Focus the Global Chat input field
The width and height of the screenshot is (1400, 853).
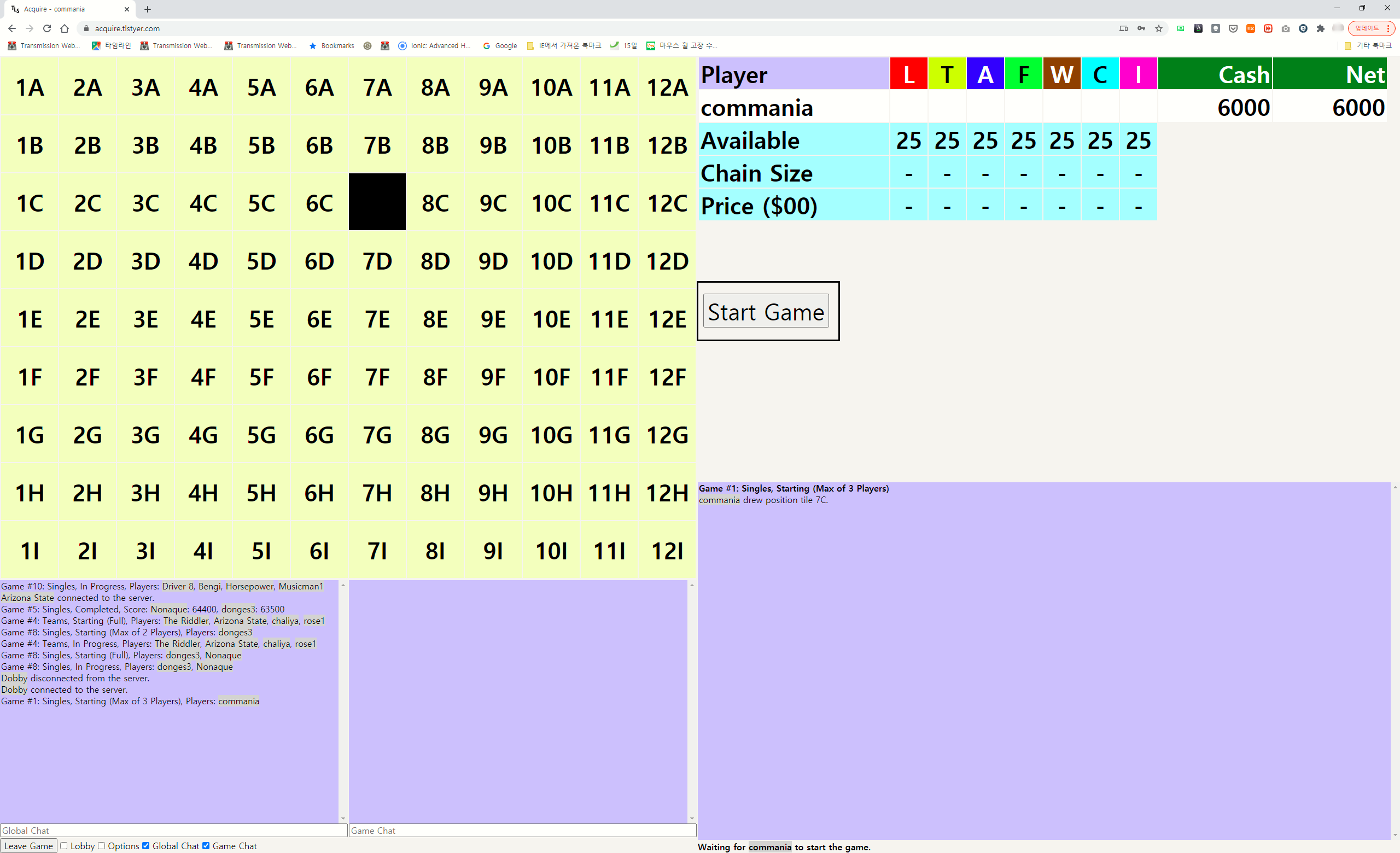[x=173, y=830]
